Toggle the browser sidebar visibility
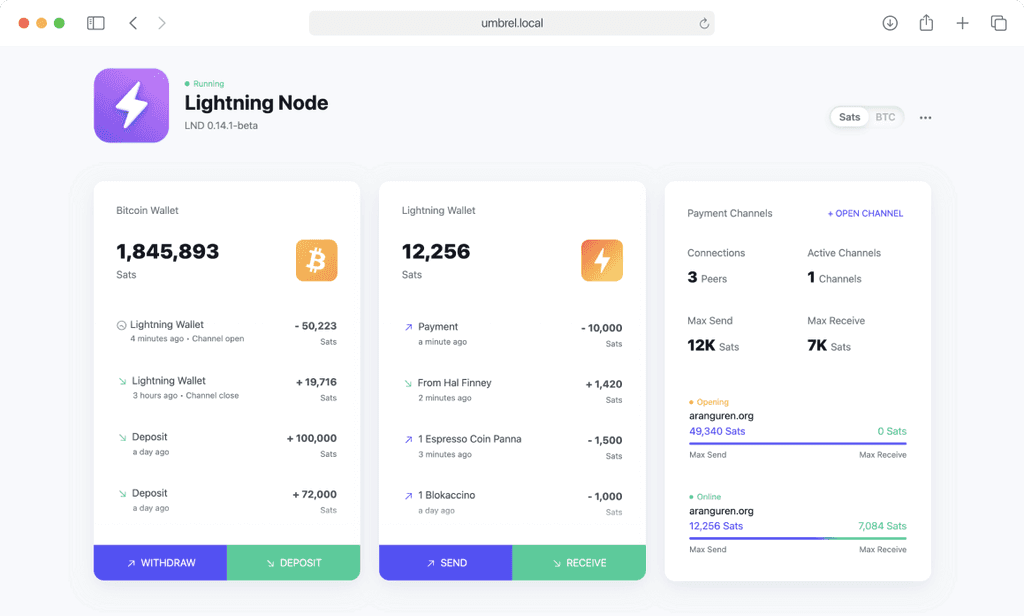This screenshot has width=1024, height=616. [x=95, y=22]
